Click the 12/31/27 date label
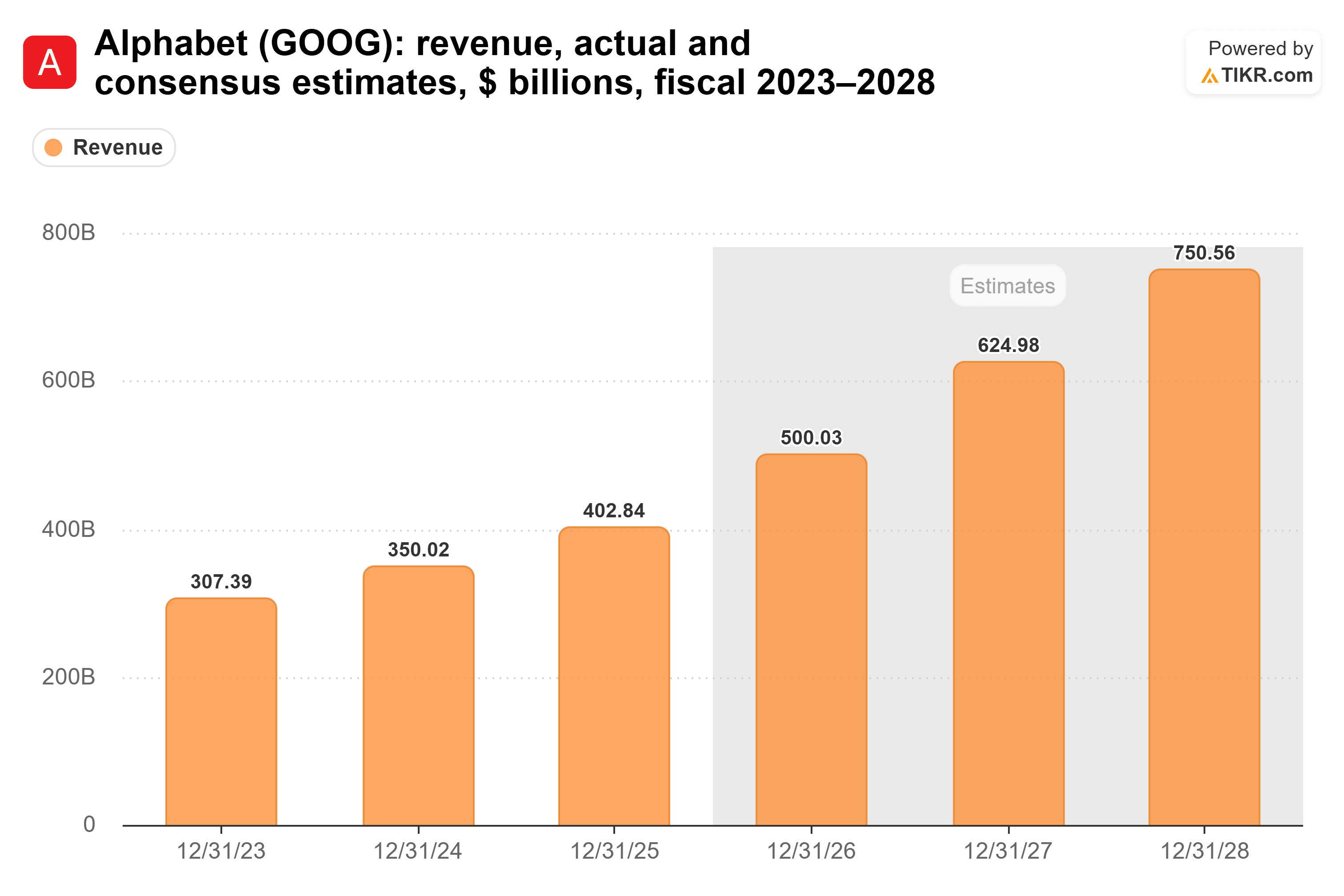Image resolution: width=1344 pixels, height=896 pixels. [x=1008, y=852]
